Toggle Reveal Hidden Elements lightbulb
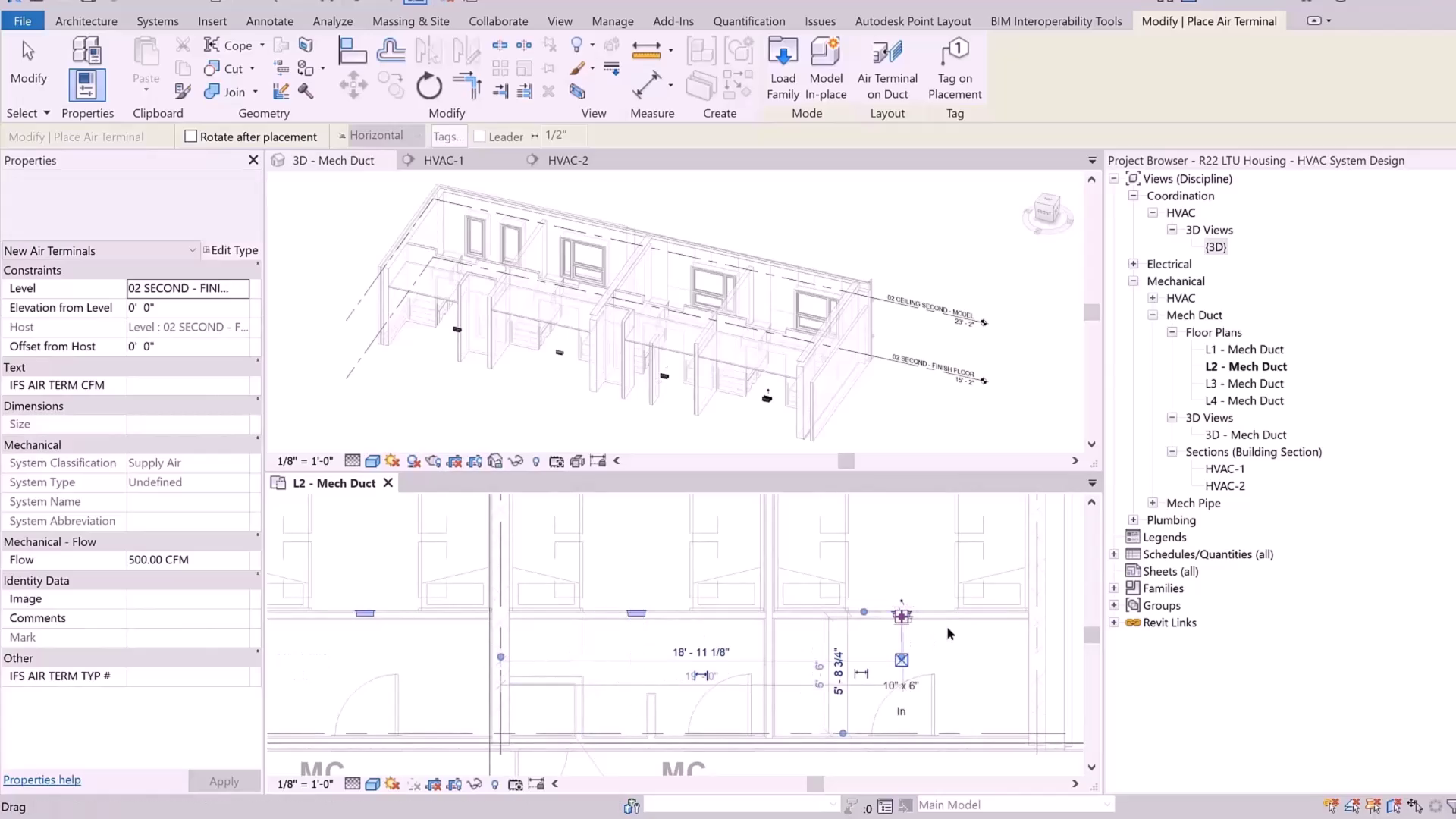The width and height of the screenshot is (1456, 819). 537,460
